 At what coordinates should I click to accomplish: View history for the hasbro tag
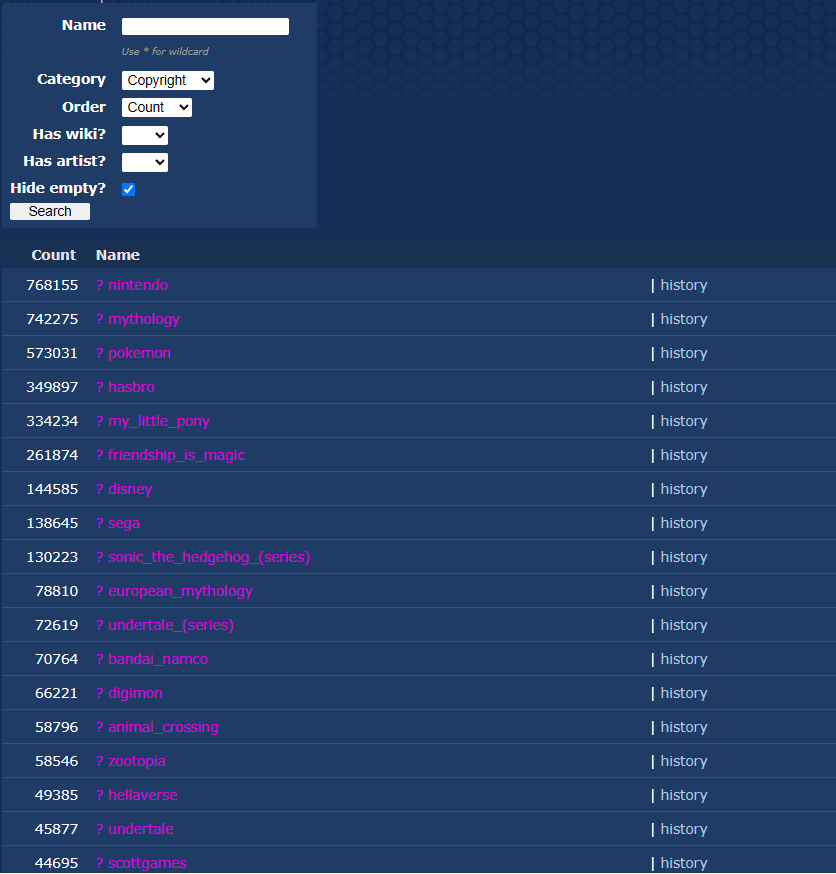684,387
